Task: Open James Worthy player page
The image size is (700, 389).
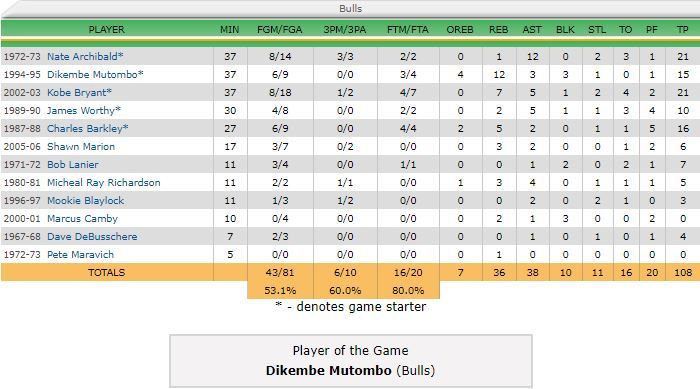Action: coord(83,110)
